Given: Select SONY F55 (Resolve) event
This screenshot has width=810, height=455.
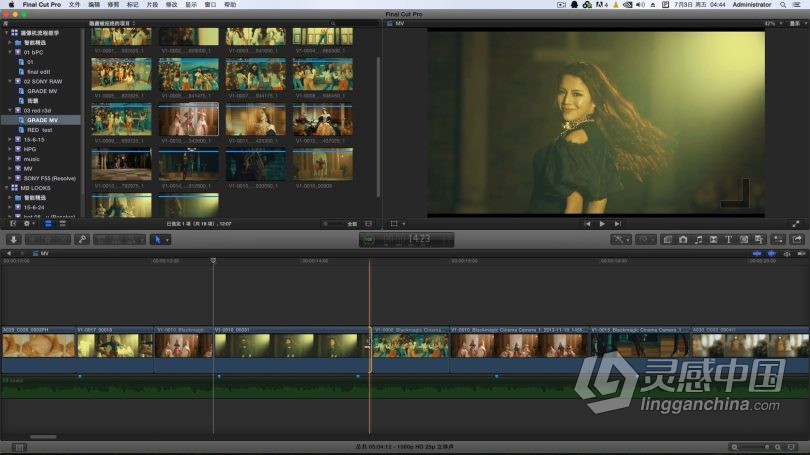Looking at the screenshot, I should (x=50, y=178).
